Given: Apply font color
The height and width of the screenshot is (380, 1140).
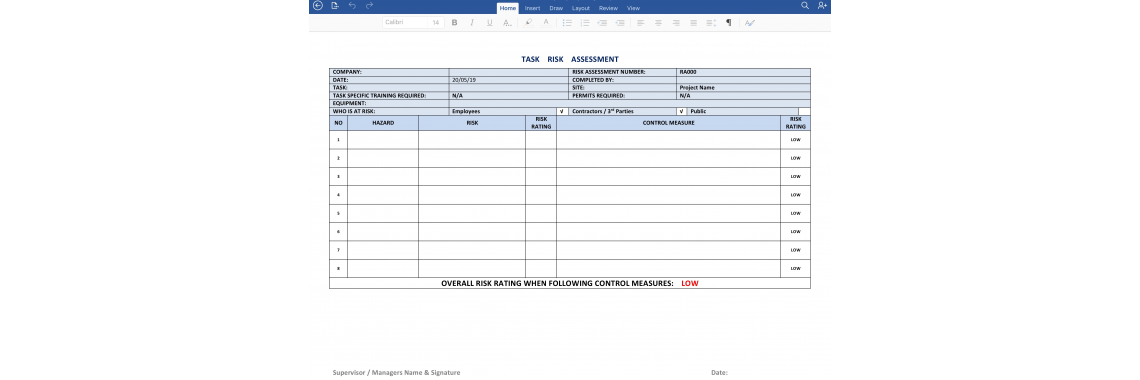Looking at the screenshot, I should click(546, 23).
